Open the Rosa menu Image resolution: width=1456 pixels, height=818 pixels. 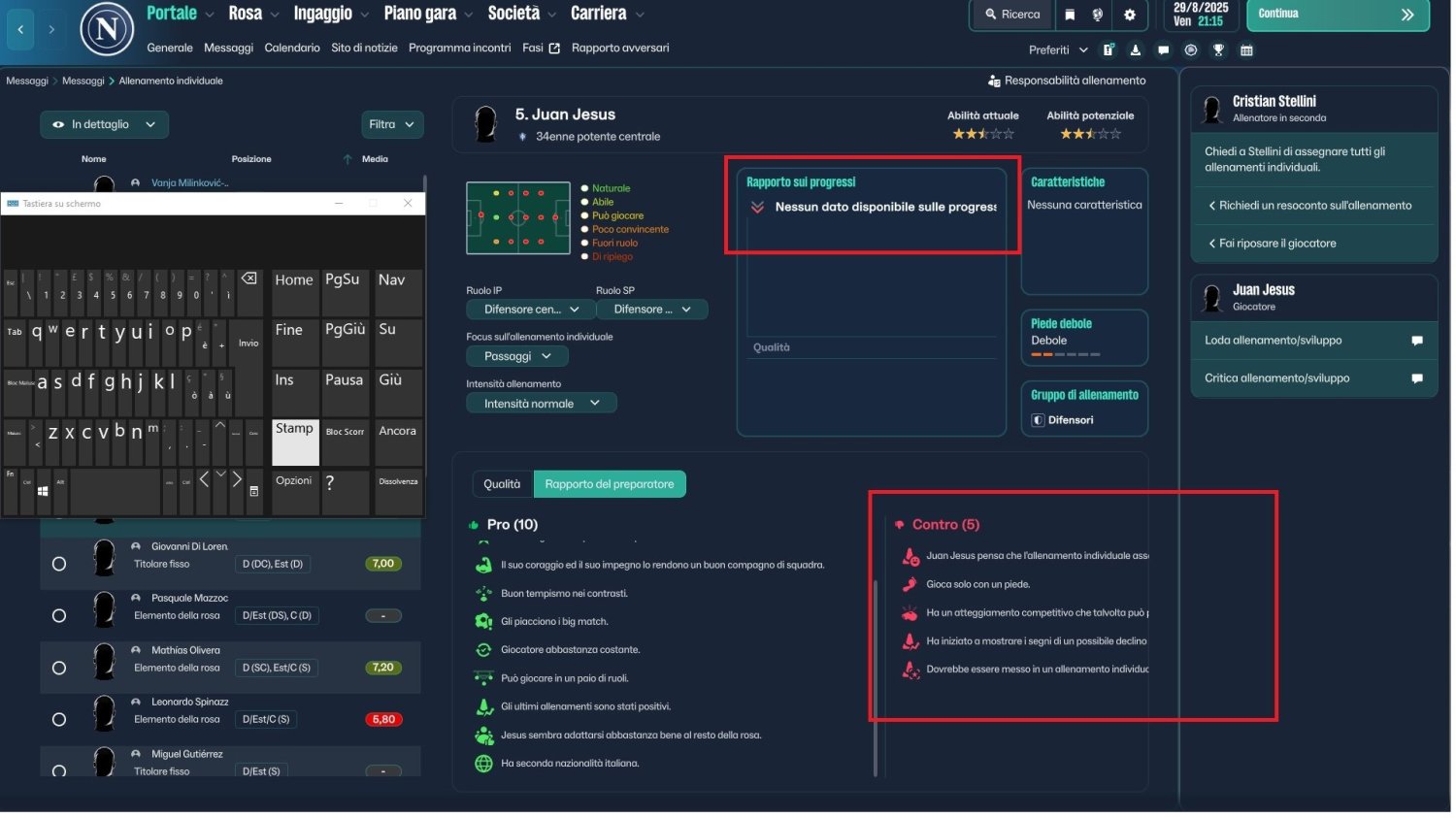(x=254, y=14)
